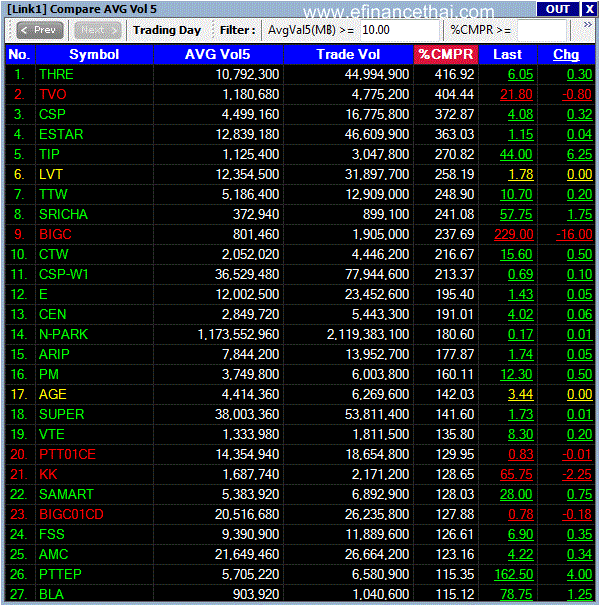Expand the toolbar overflow chevron
Screen dimensions: 605x606
pyautogui.click(x=588, y=25)
